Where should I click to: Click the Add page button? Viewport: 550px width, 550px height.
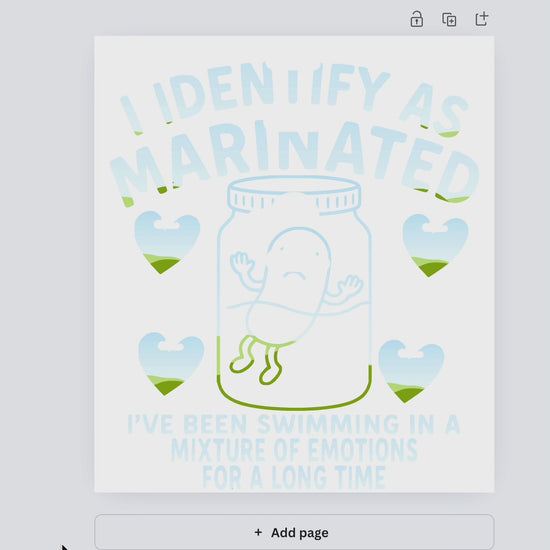[x=294, y=532]
